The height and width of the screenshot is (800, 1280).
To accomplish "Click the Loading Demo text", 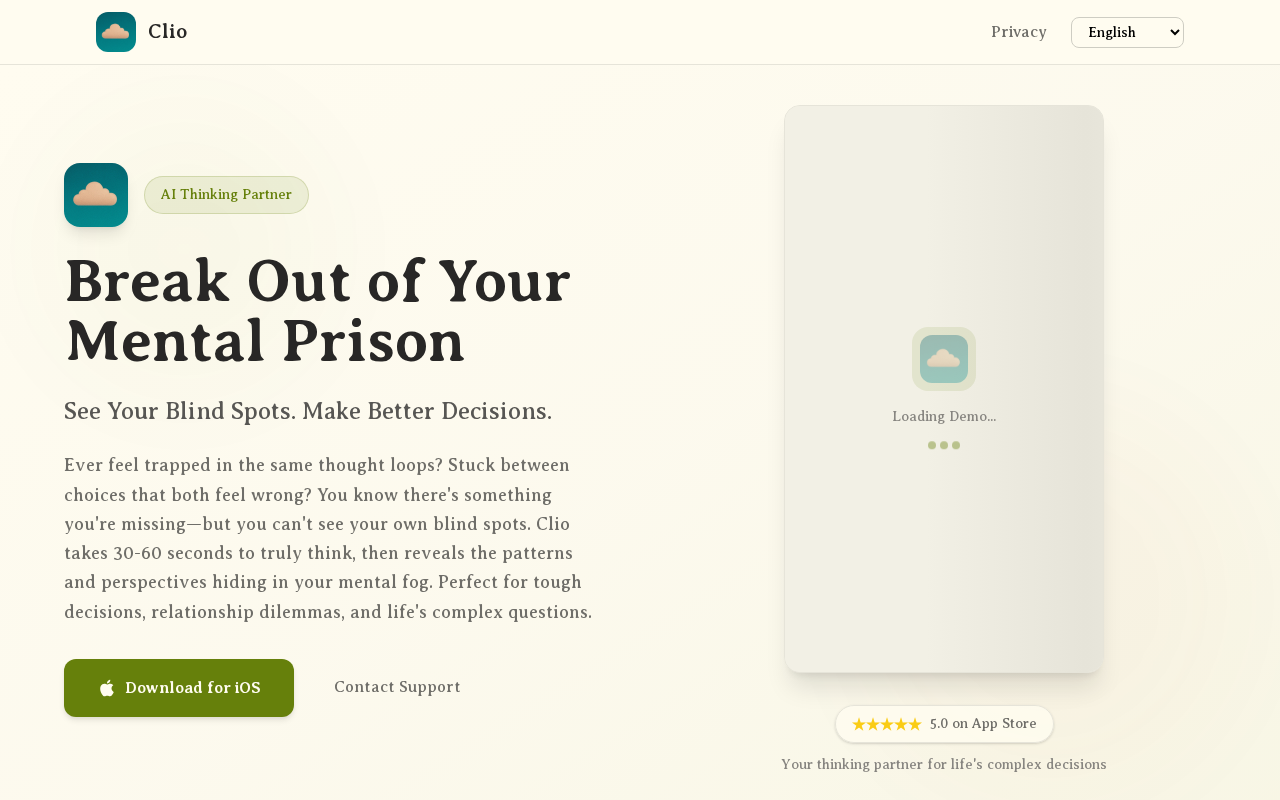I will [x=944, y=417].
